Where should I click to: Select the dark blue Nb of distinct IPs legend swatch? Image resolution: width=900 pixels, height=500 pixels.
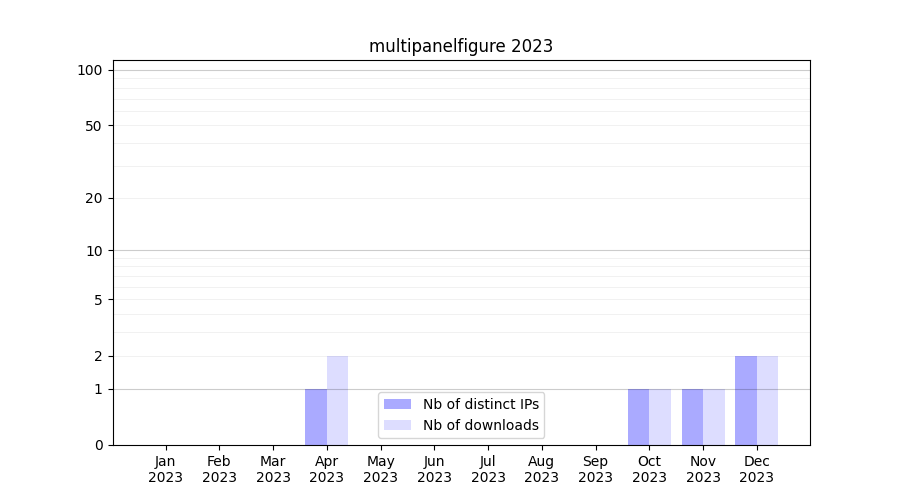[x=397, y=404]
